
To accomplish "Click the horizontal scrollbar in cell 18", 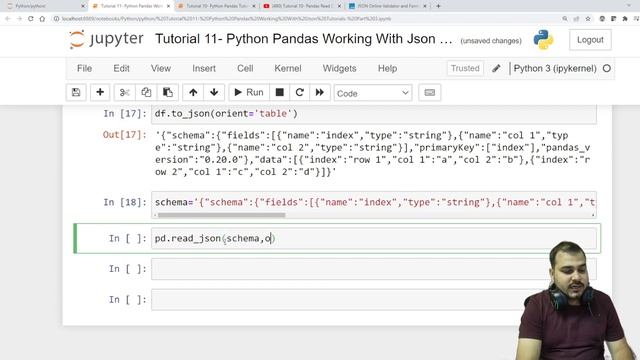I will pyautogui.click(x=222, y=215).
